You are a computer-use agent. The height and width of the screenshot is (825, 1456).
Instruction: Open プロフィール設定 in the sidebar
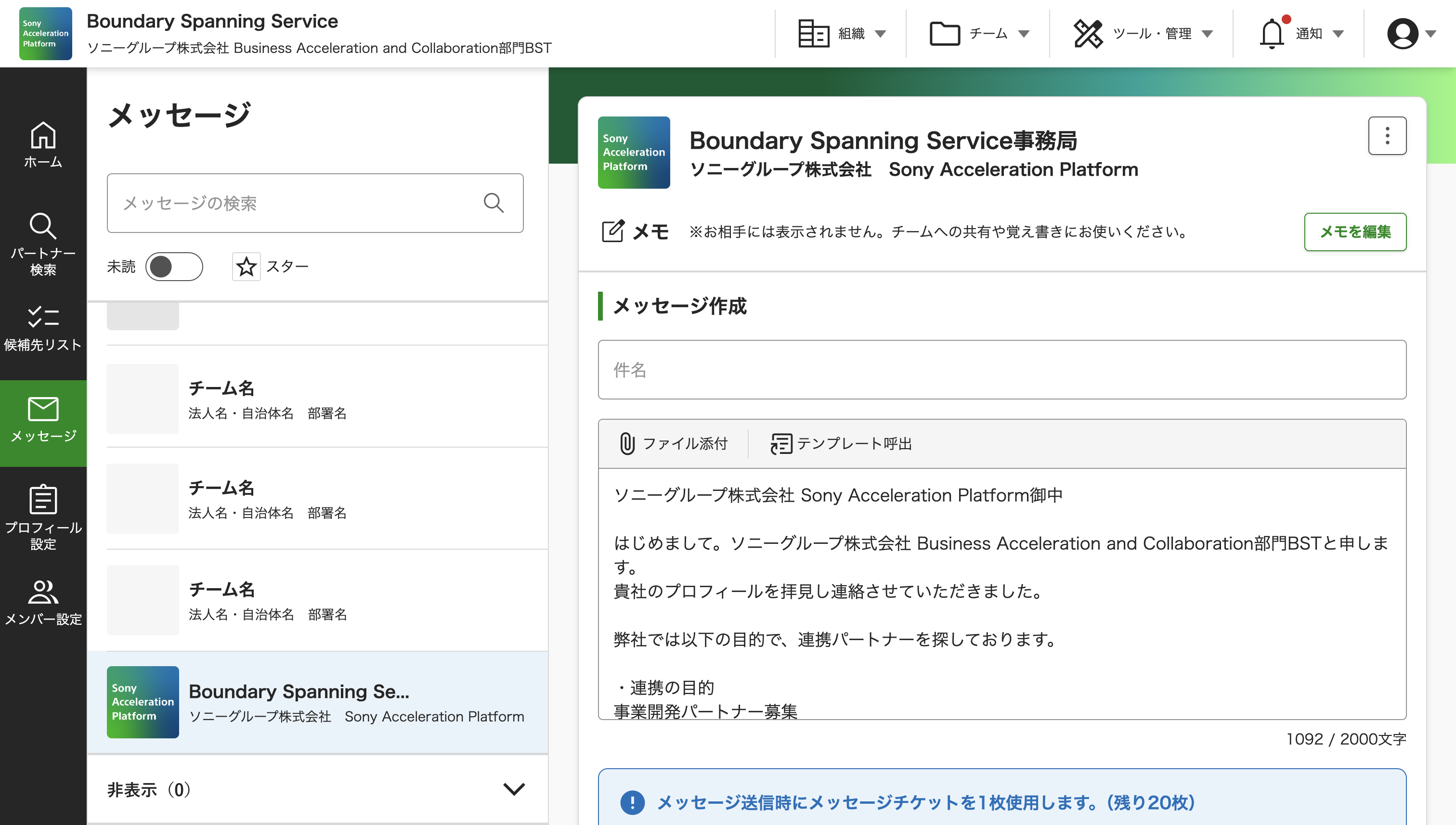(x=43, y=517)
